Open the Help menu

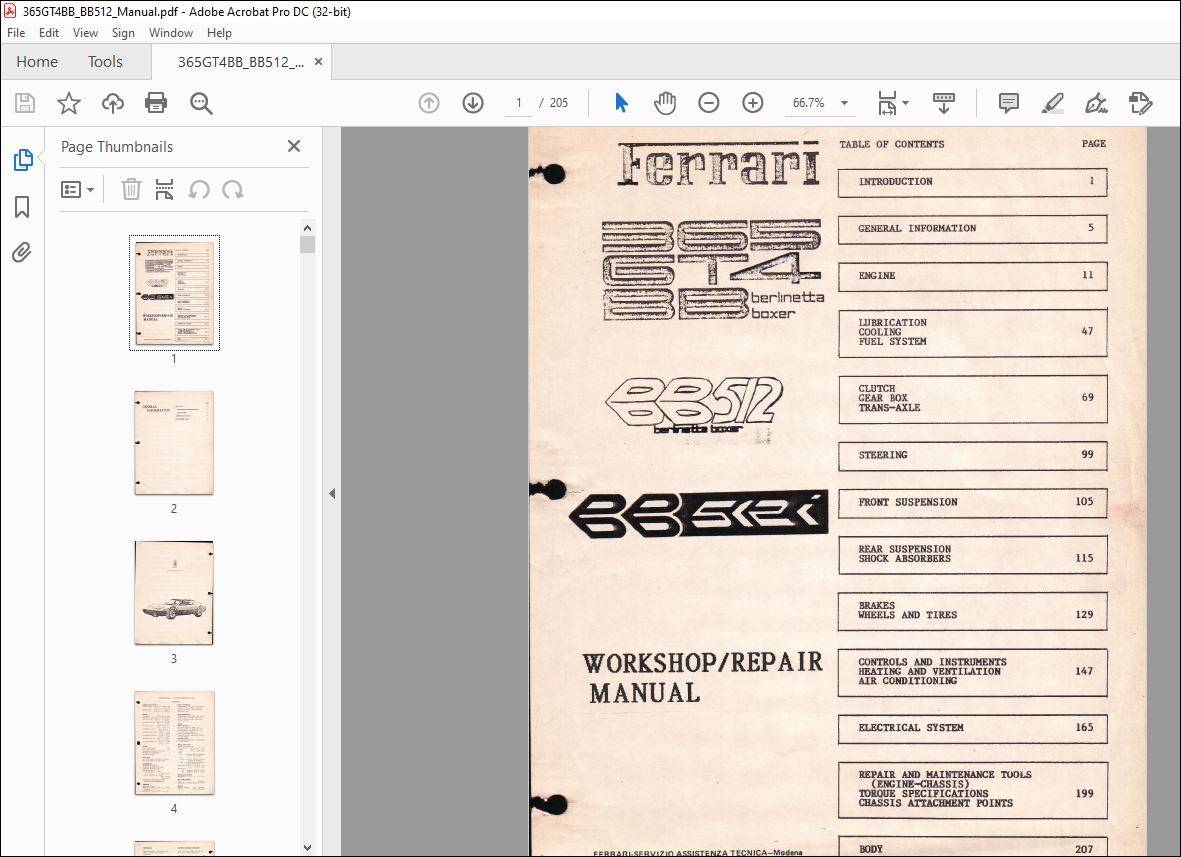click(219, 32)
